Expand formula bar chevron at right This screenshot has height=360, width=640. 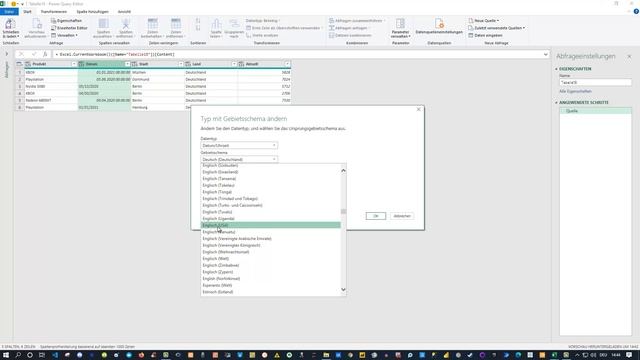[x=546, y=54]
